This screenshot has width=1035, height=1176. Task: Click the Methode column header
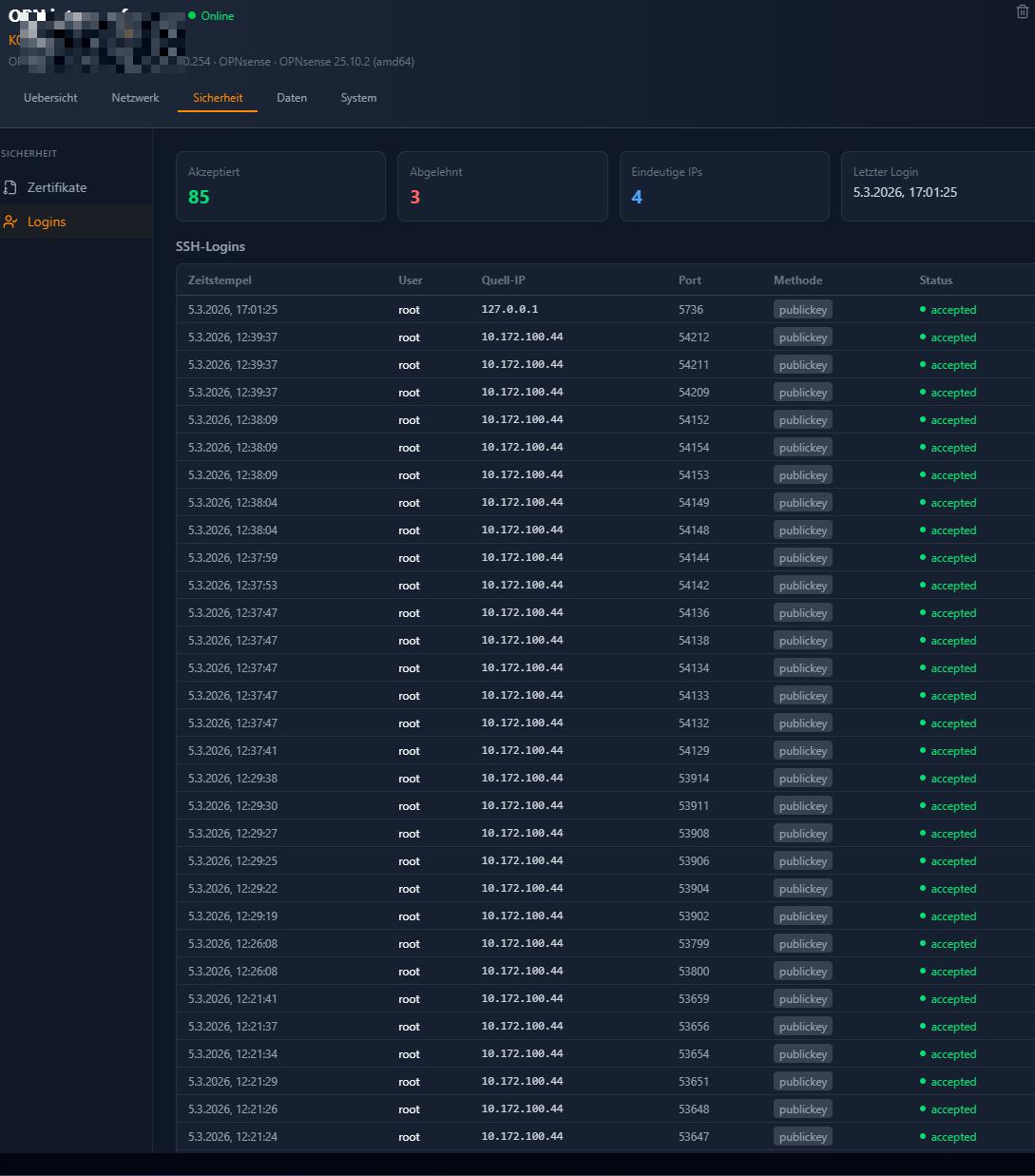pyautogui.click(x=797, y=280)
